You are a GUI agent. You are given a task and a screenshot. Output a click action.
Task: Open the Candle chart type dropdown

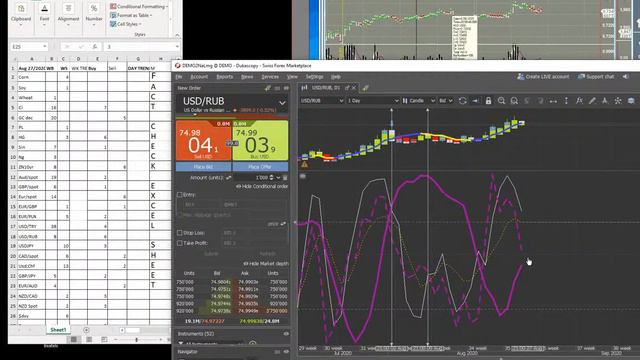[x=419, y=100]
